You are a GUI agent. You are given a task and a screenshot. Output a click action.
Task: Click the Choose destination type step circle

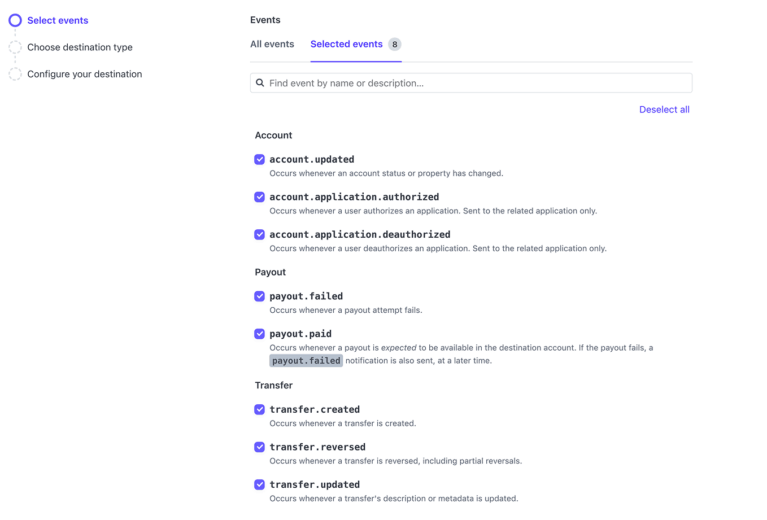click(15, 47)
